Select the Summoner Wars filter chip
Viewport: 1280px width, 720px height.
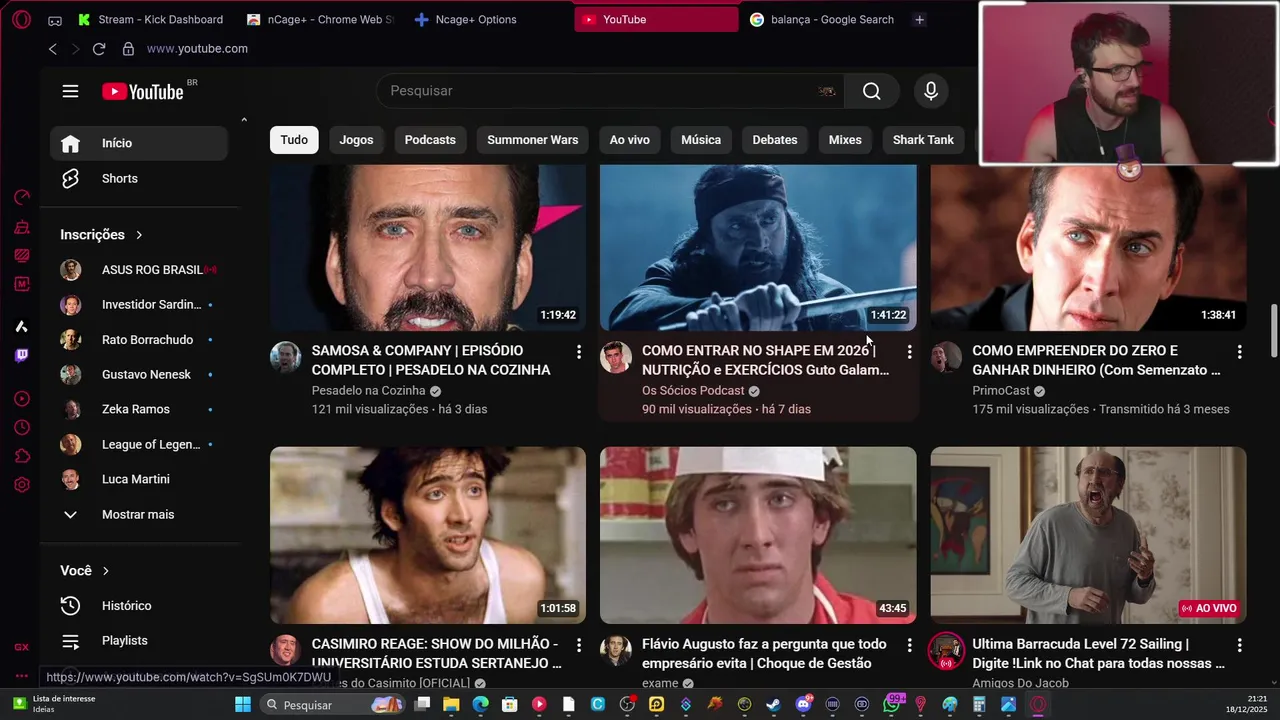point(533,140)
